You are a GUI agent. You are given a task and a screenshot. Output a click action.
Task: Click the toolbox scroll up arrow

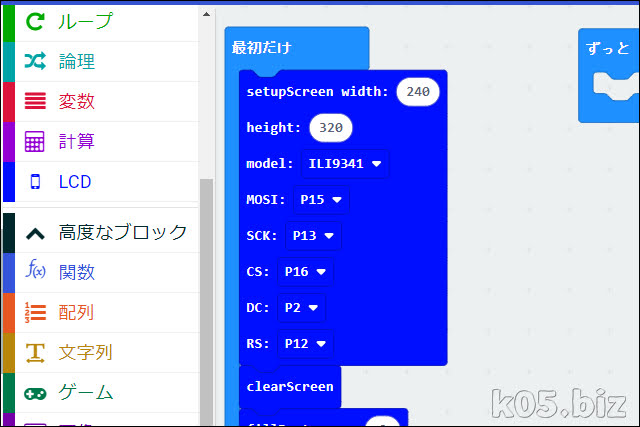(207, 14)
